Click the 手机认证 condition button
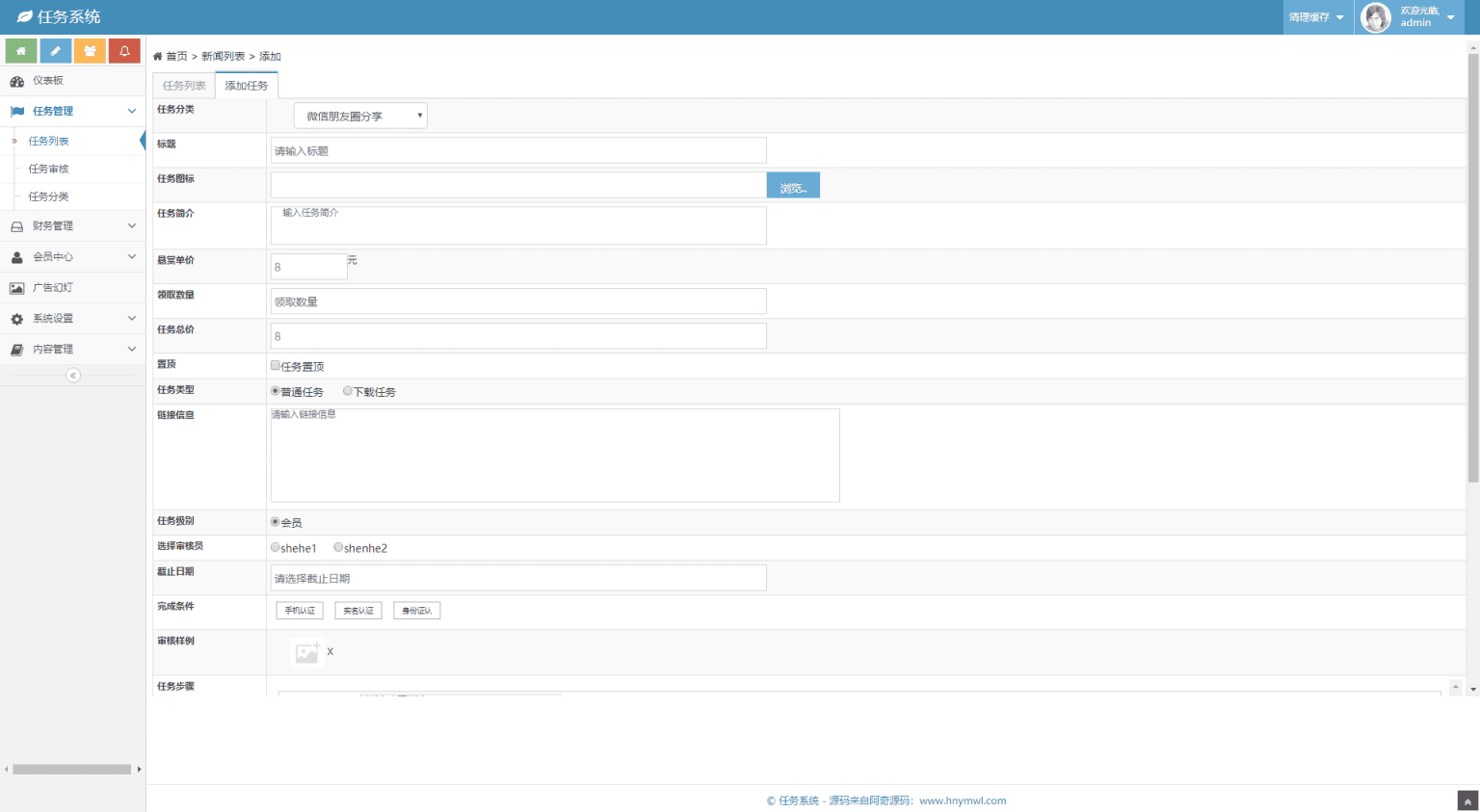1480x812 pixels. 300,611
